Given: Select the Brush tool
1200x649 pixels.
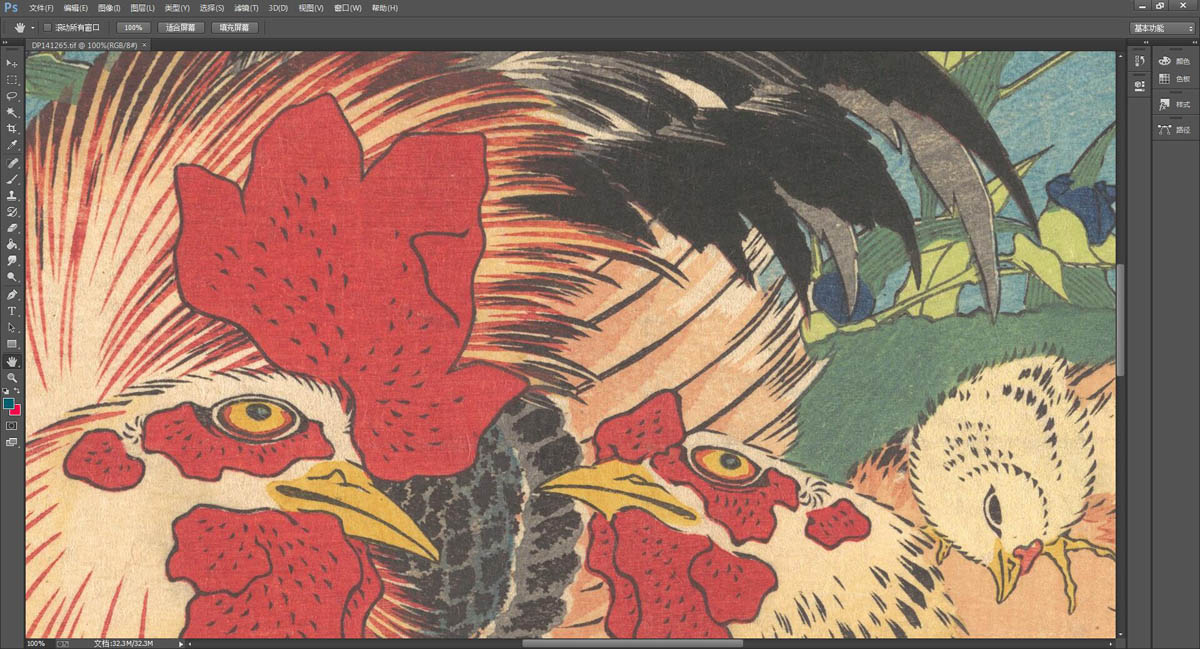Looking at the screenshot, I should pos(12,179).
